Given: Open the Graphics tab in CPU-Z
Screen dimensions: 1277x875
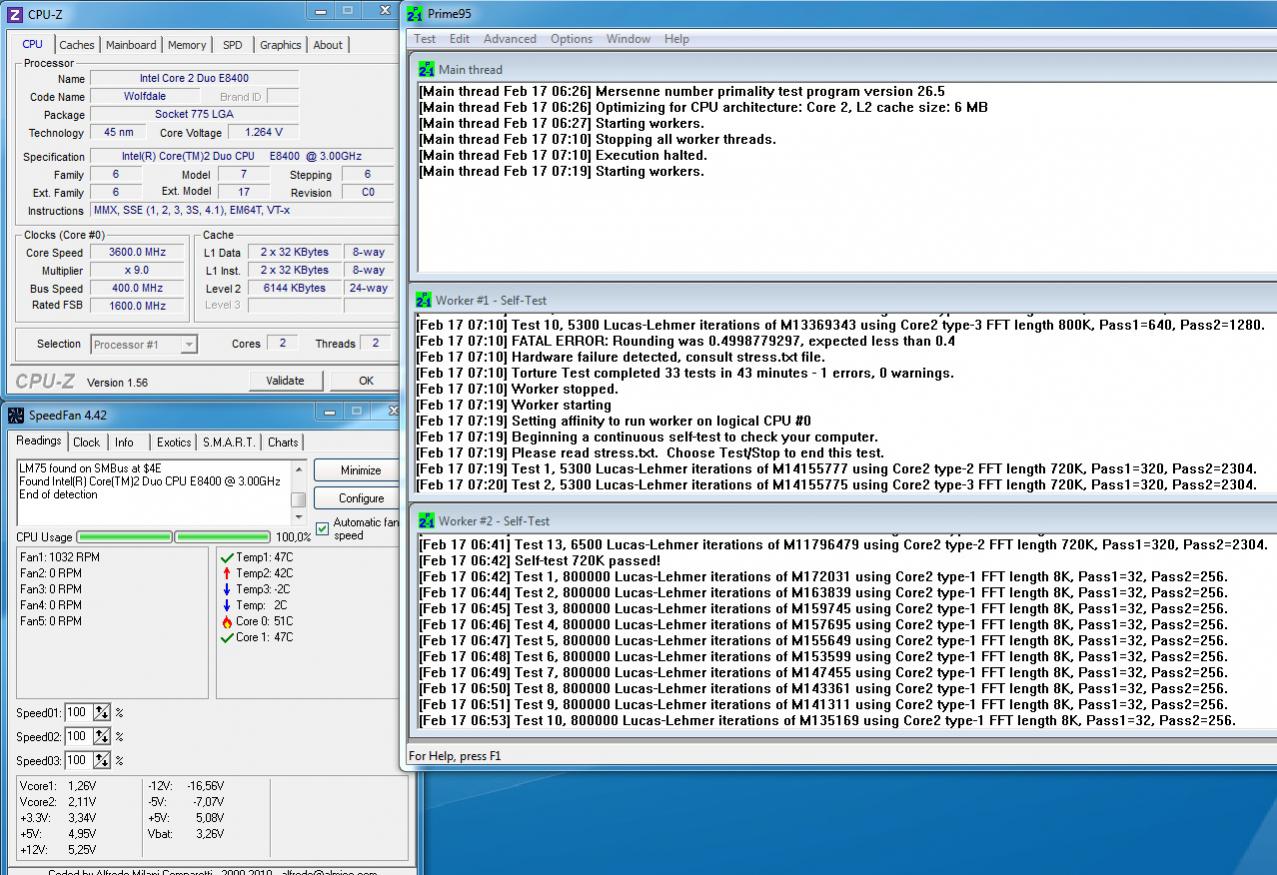Looking at the screenshot, I should click(x=280, y=45).
